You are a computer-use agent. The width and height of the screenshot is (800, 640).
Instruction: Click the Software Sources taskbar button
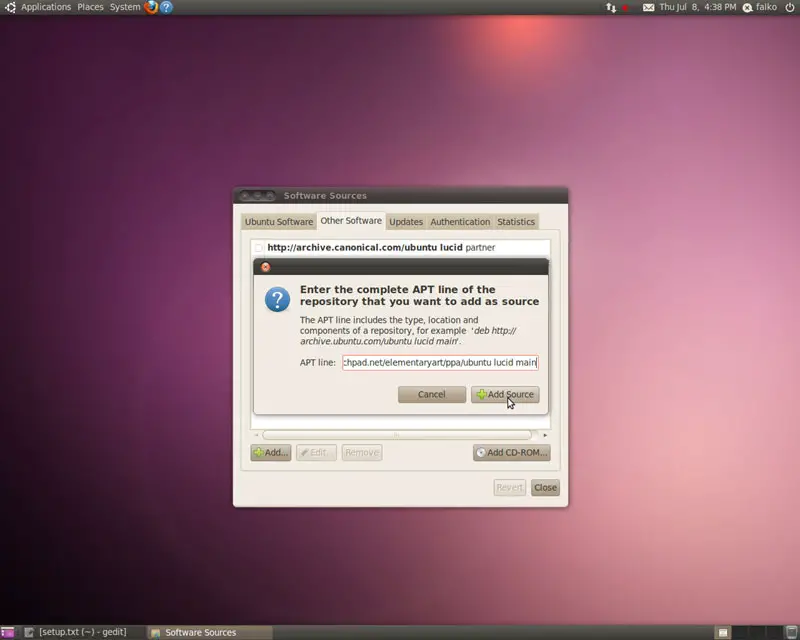210,632
